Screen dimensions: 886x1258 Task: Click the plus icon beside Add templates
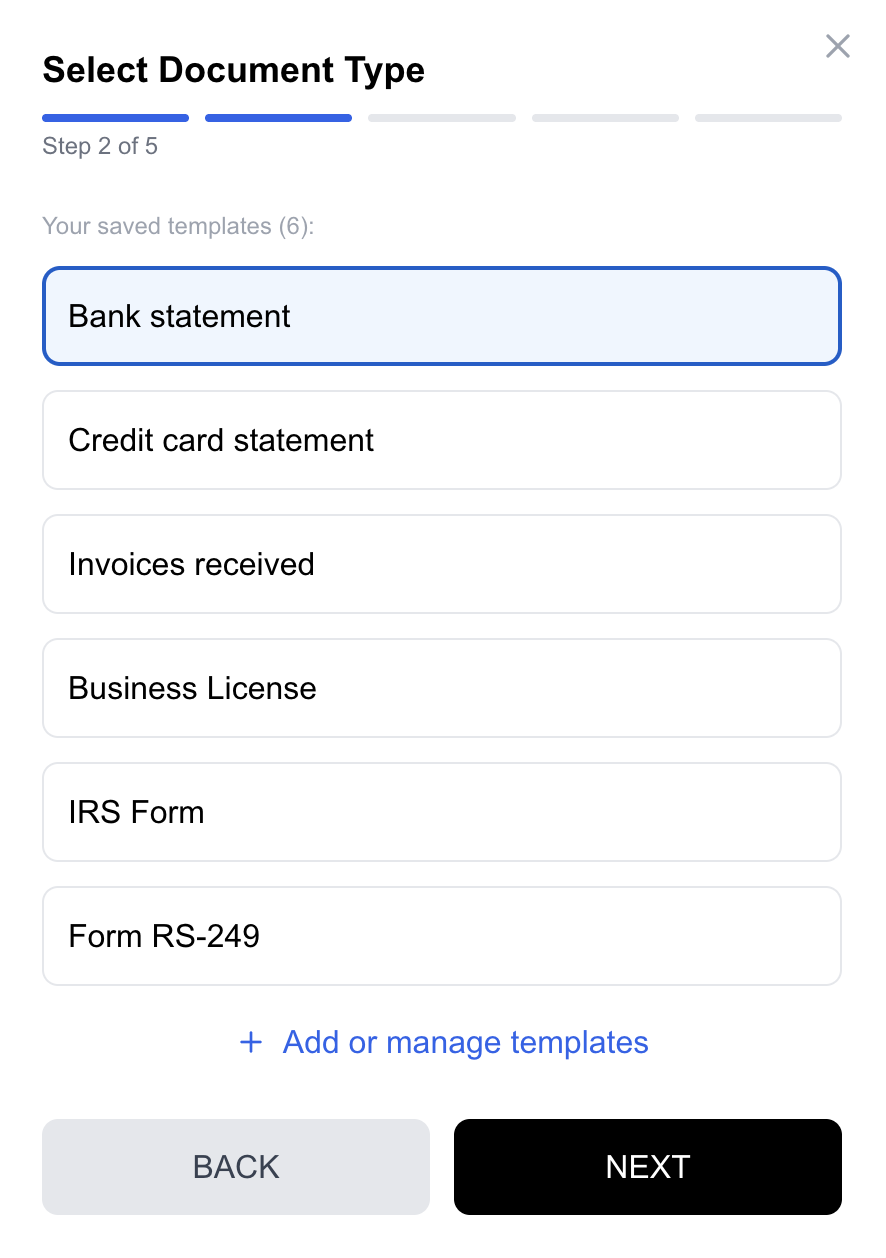251,1043
